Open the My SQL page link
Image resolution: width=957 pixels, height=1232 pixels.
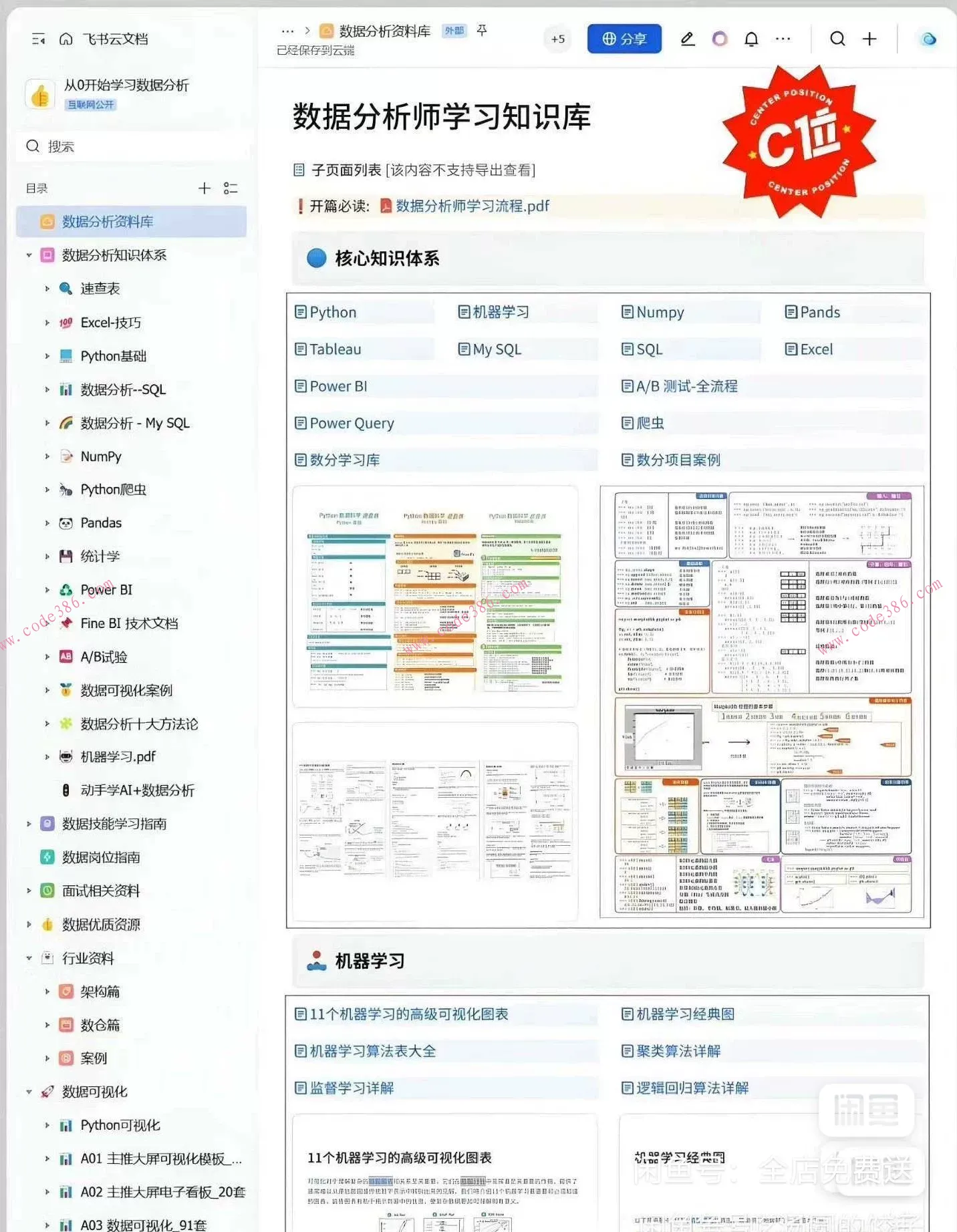(x=497, y=349)
